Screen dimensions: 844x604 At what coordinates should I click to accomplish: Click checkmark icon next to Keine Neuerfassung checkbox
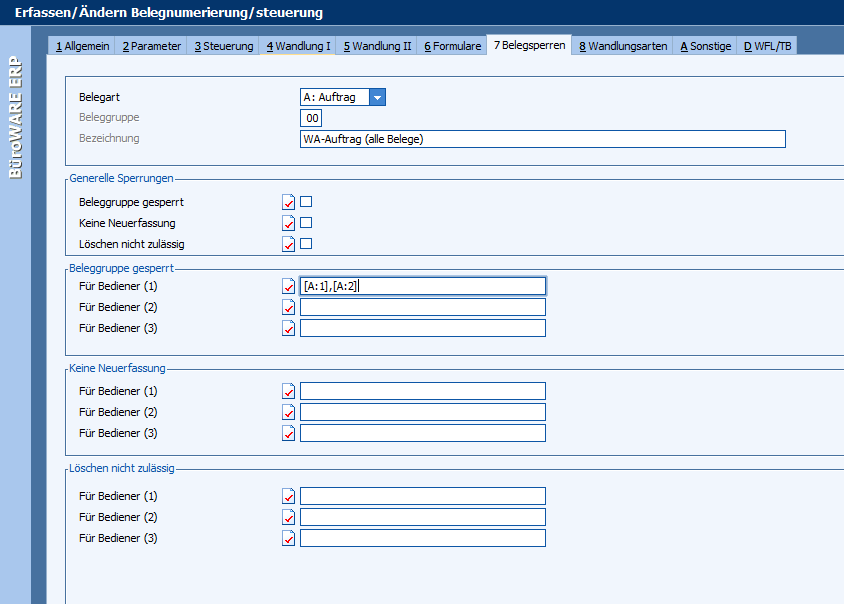289,223
